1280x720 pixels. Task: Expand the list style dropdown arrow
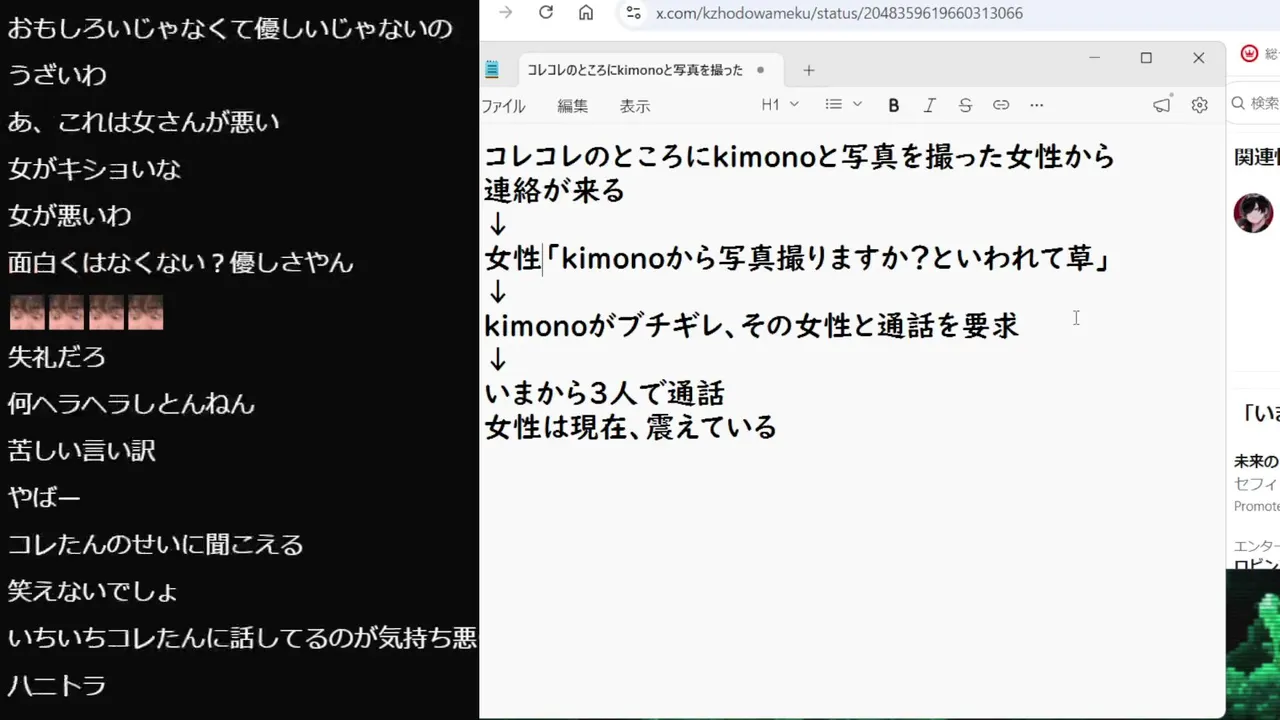point(857,105)
